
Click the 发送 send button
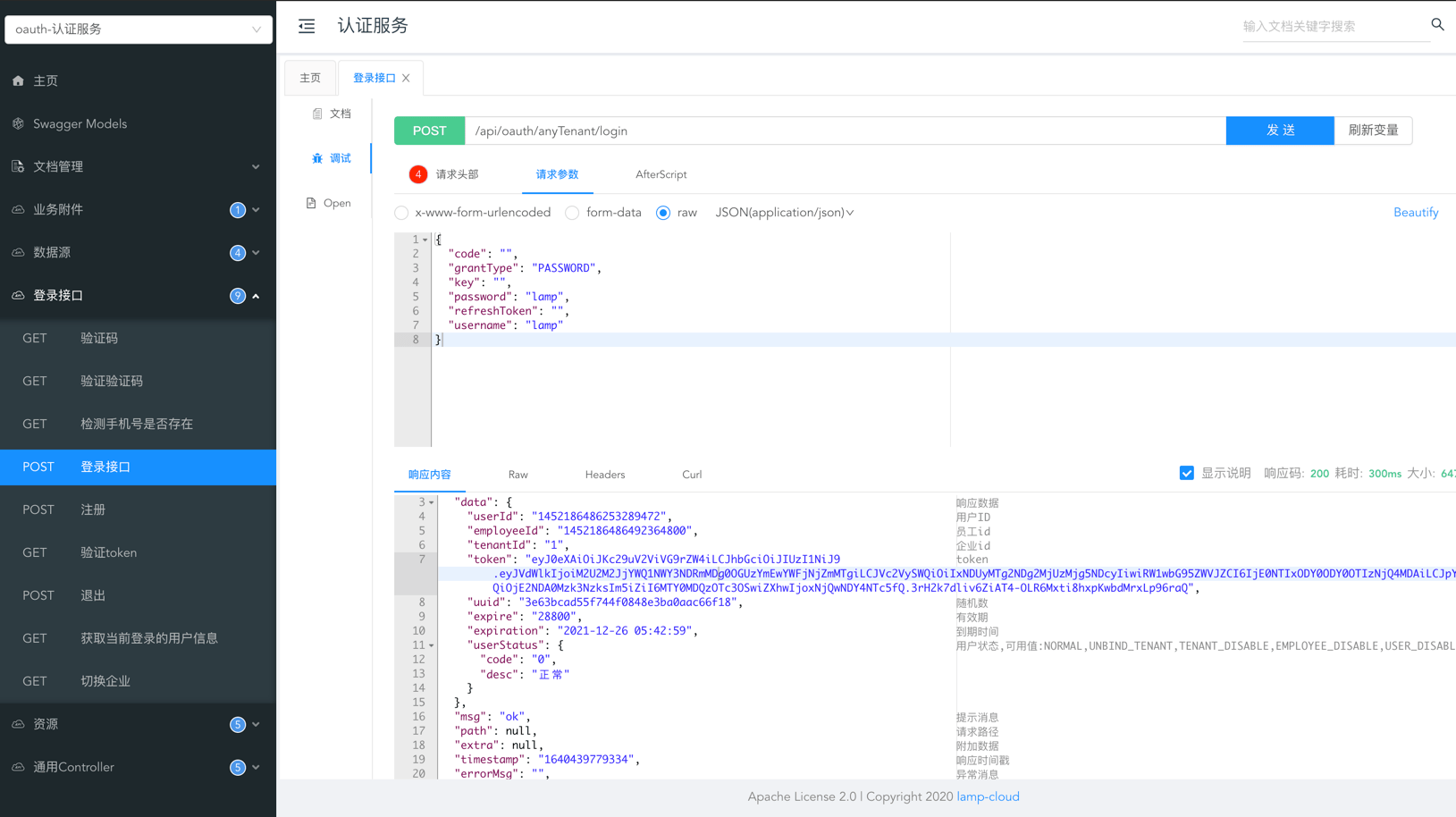(1279, 131)
